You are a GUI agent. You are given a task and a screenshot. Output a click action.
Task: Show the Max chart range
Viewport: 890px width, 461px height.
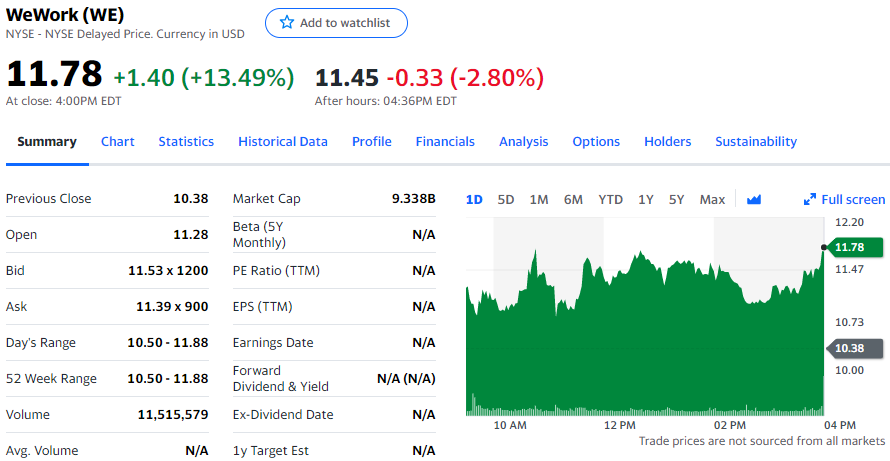pos(712,199)
